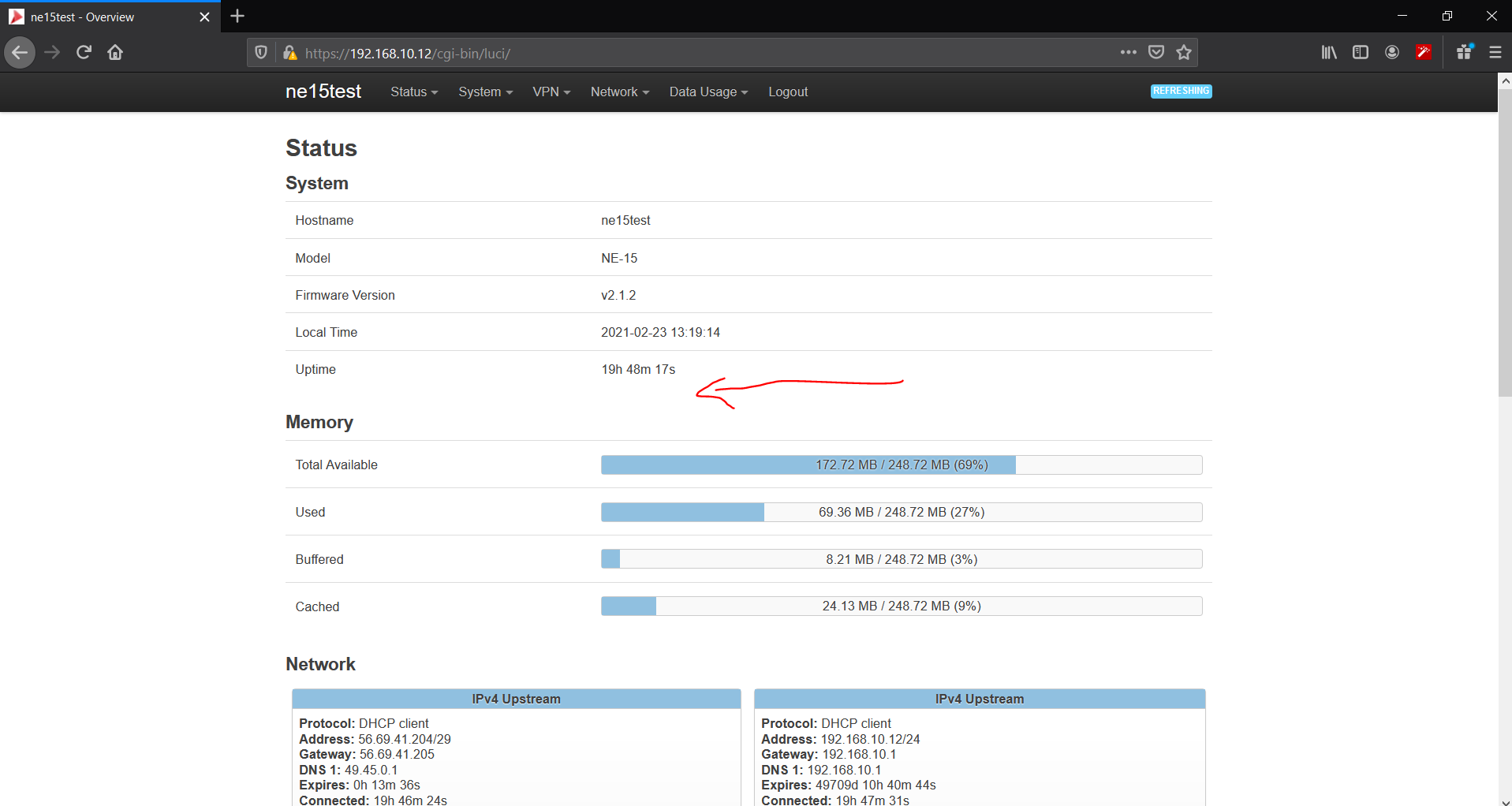The width and height of the screenshot is (1512, 806).
Task: Open a new tab with the plus button
Action: pyautogui.click(x=237, y=16)
